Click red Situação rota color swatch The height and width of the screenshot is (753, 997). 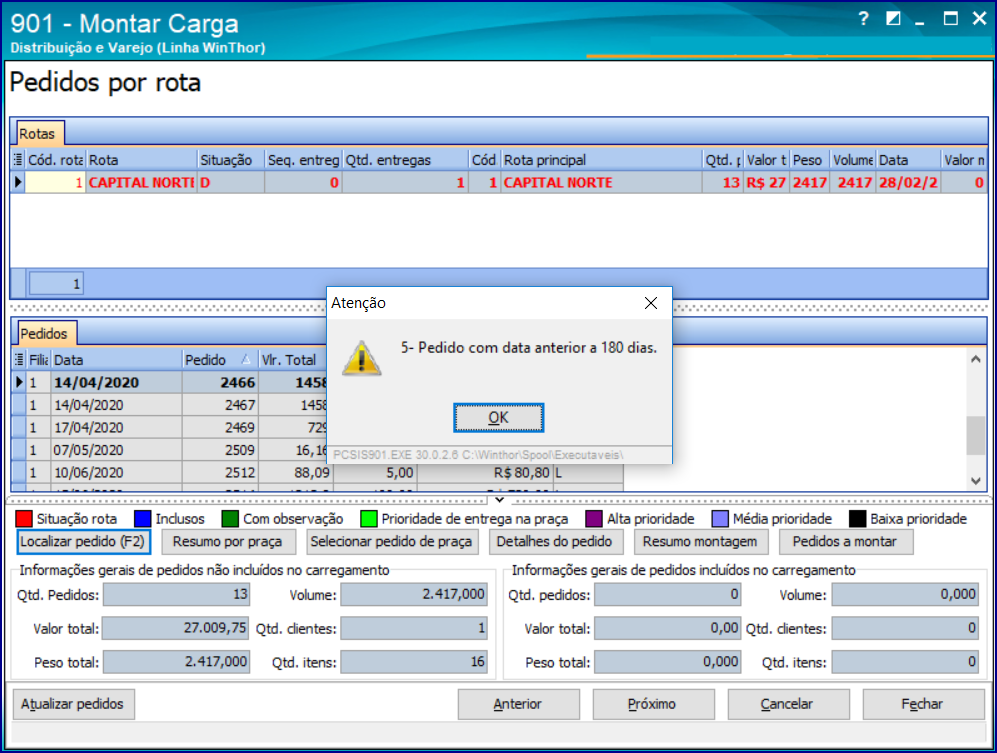tap(24, 519)
